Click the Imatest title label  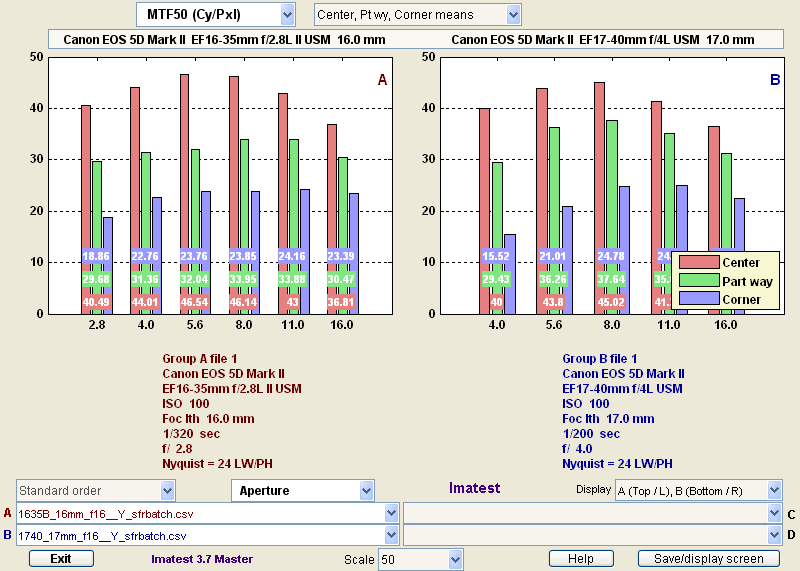(x=474, y=488)
